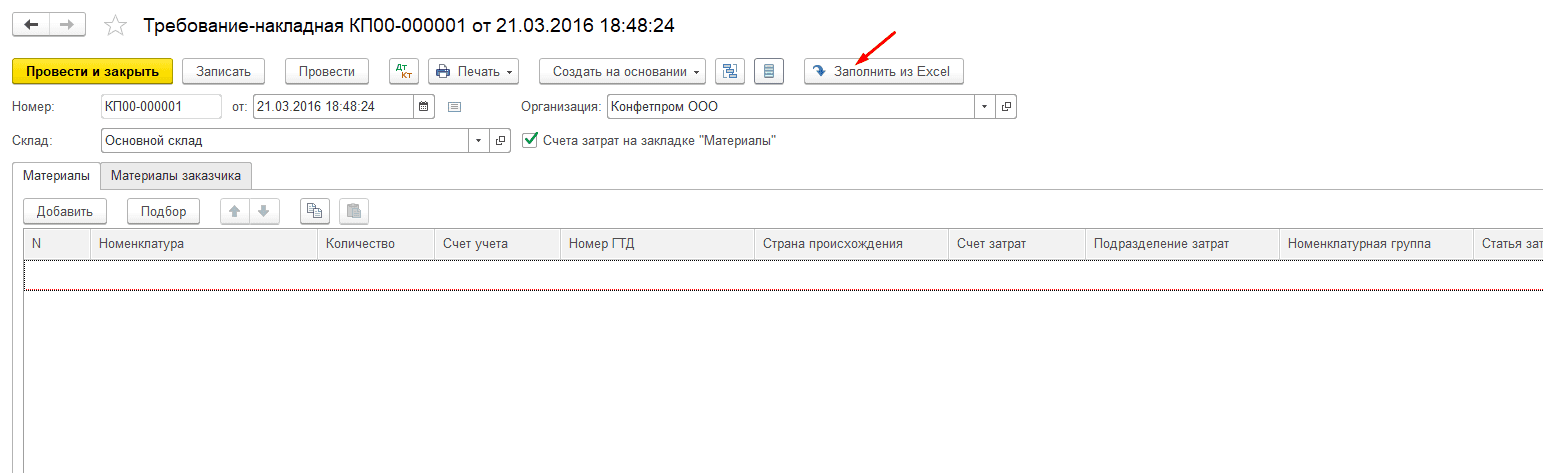Click the Счет затрат column header
The height and width of the screenshot is (473, 1543).
pyautogui.click(x=1017, y=243)
